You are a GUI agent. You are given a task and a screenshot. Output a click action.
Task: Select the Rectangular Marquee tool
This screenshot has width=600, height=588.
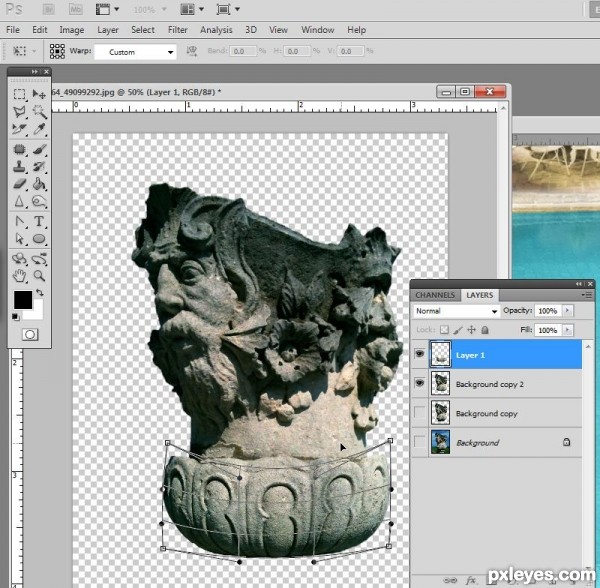click(x=19, y=94)
